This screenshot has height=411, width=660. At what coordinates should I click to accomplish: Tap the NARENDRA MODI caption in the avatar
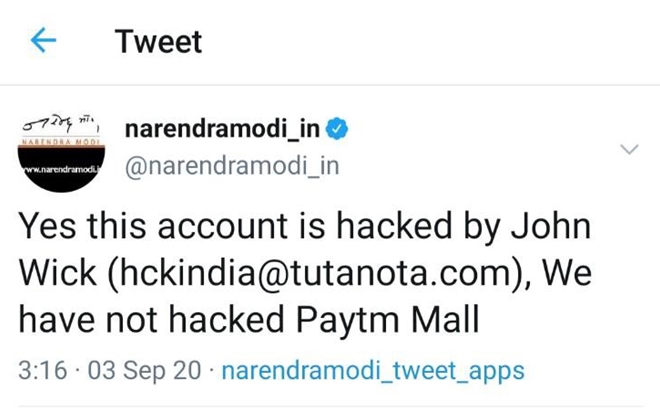click(x=61, y=141)
